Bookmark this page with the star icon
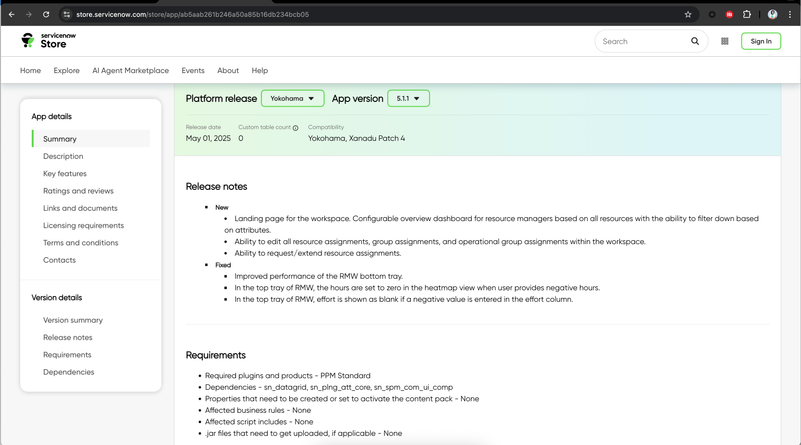Screen dimensions: 801x445 pos(688,14)
